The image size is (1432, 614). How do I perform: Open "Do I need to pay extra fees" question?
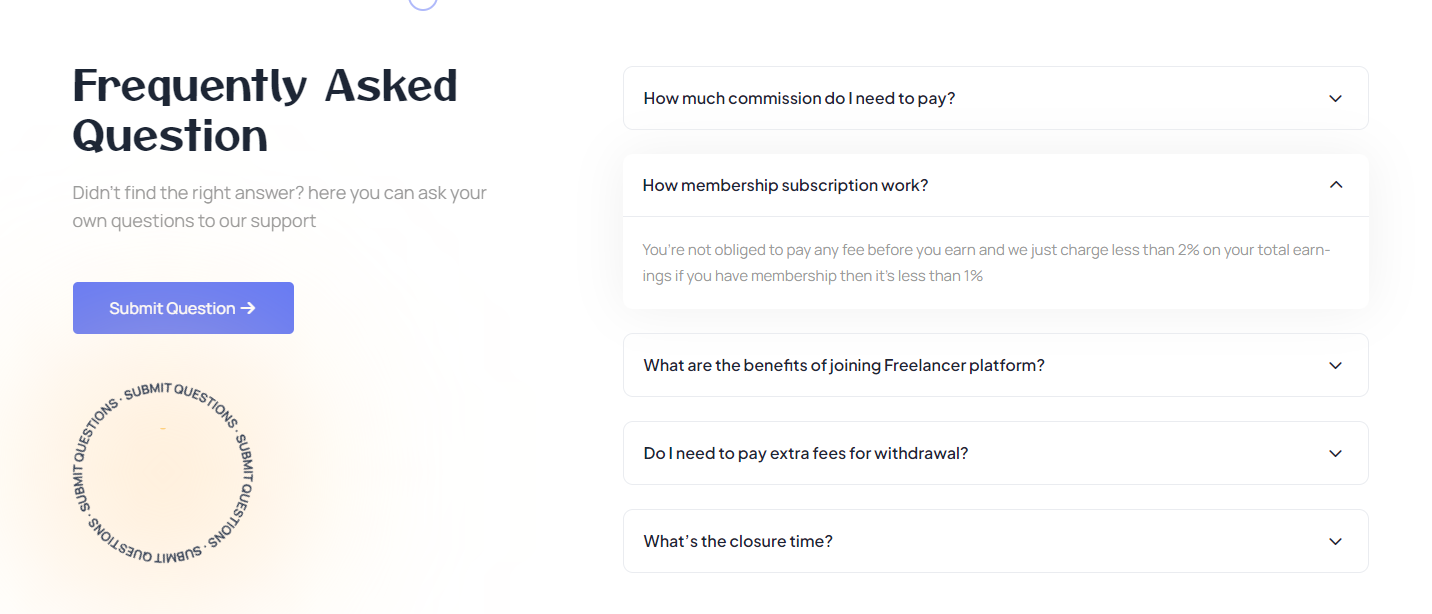pyautogui.click(x=805, y=453)
